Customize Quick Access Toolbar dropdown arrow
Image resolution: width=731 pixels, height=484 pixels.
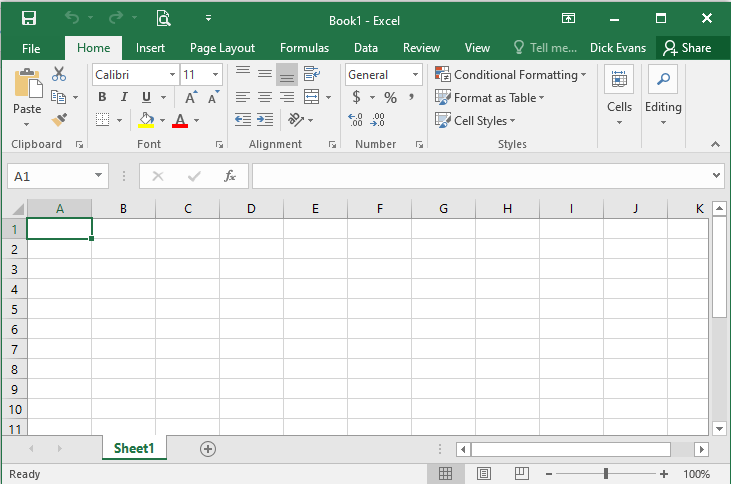(x=208, y=18)
